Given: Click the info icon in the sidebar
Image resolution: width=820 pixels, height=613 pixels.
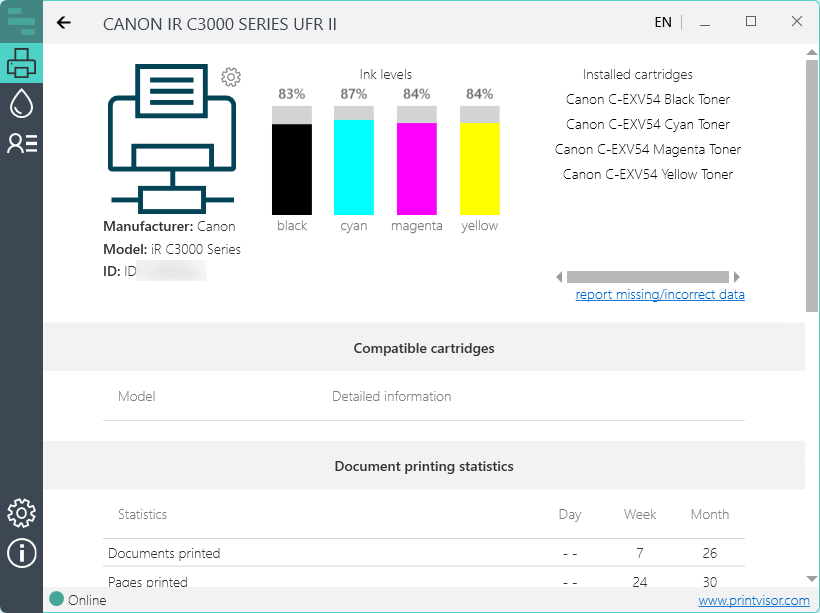Looking at the screenshot, I should pos(21,552).
